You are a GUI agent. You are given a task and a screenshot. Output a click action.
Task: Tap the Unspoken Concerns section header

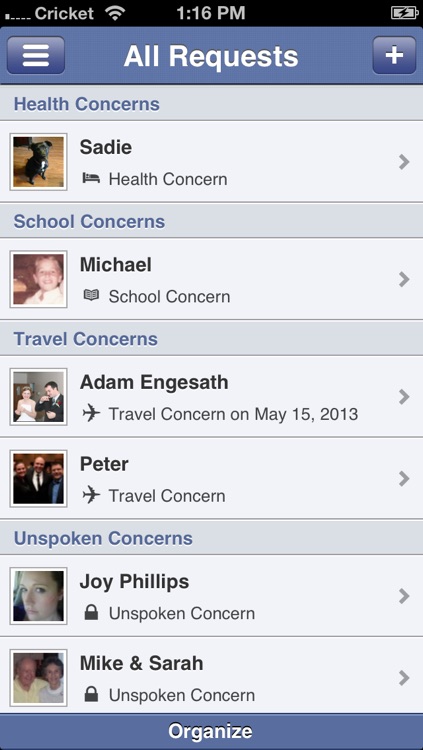tap(212, 538)
